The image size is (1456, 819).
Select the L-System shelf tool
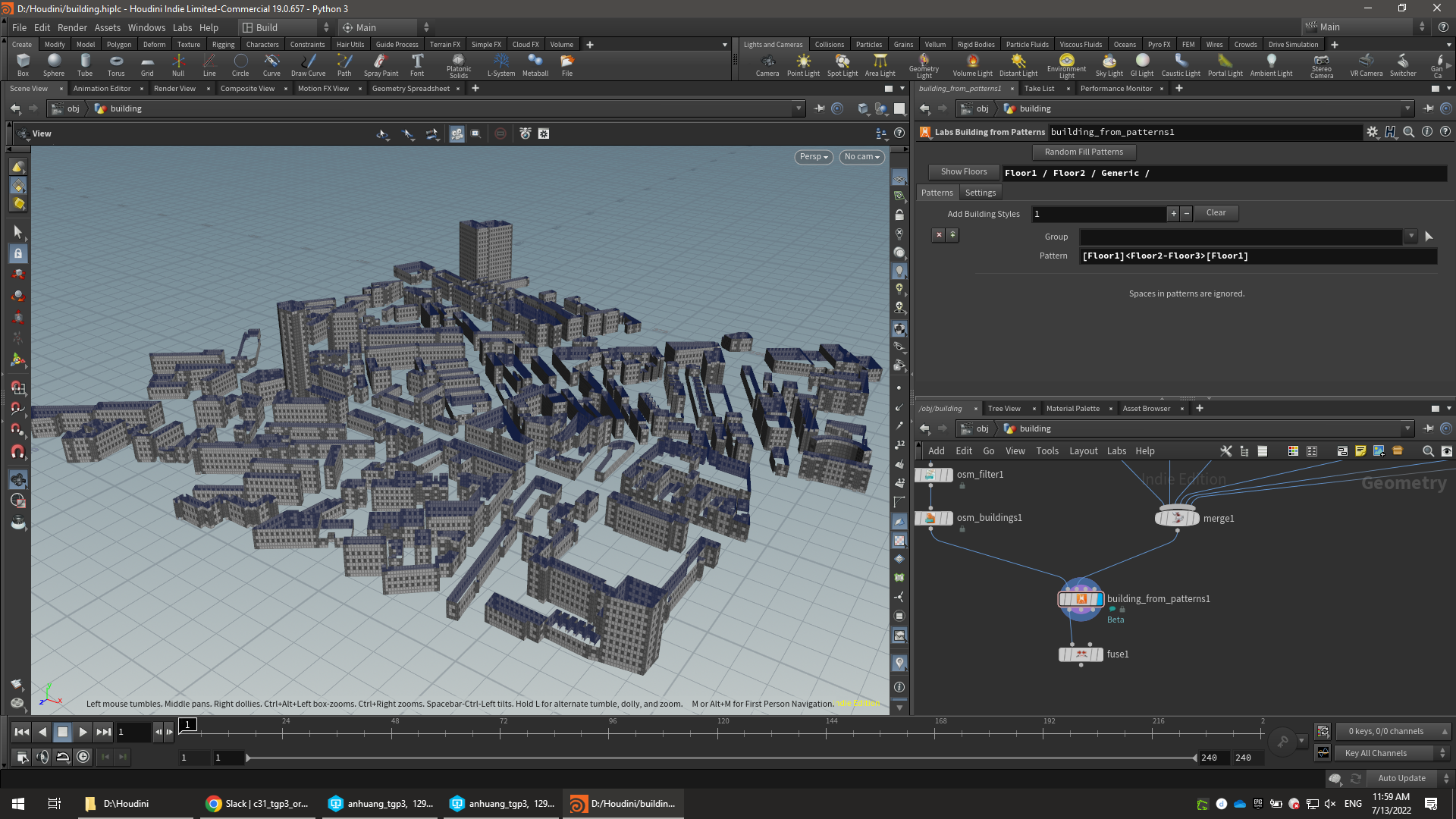[x=501, y=64]
